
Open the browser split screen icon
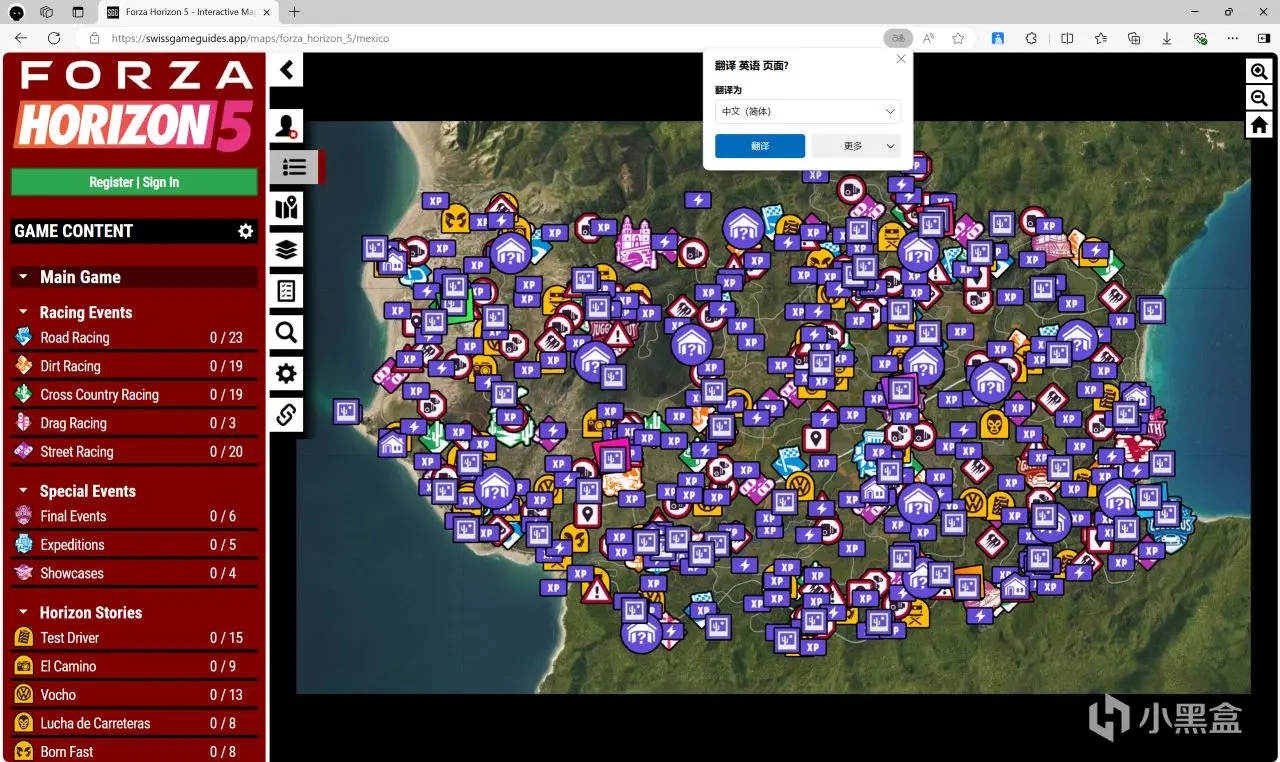tap(1067, 38)
